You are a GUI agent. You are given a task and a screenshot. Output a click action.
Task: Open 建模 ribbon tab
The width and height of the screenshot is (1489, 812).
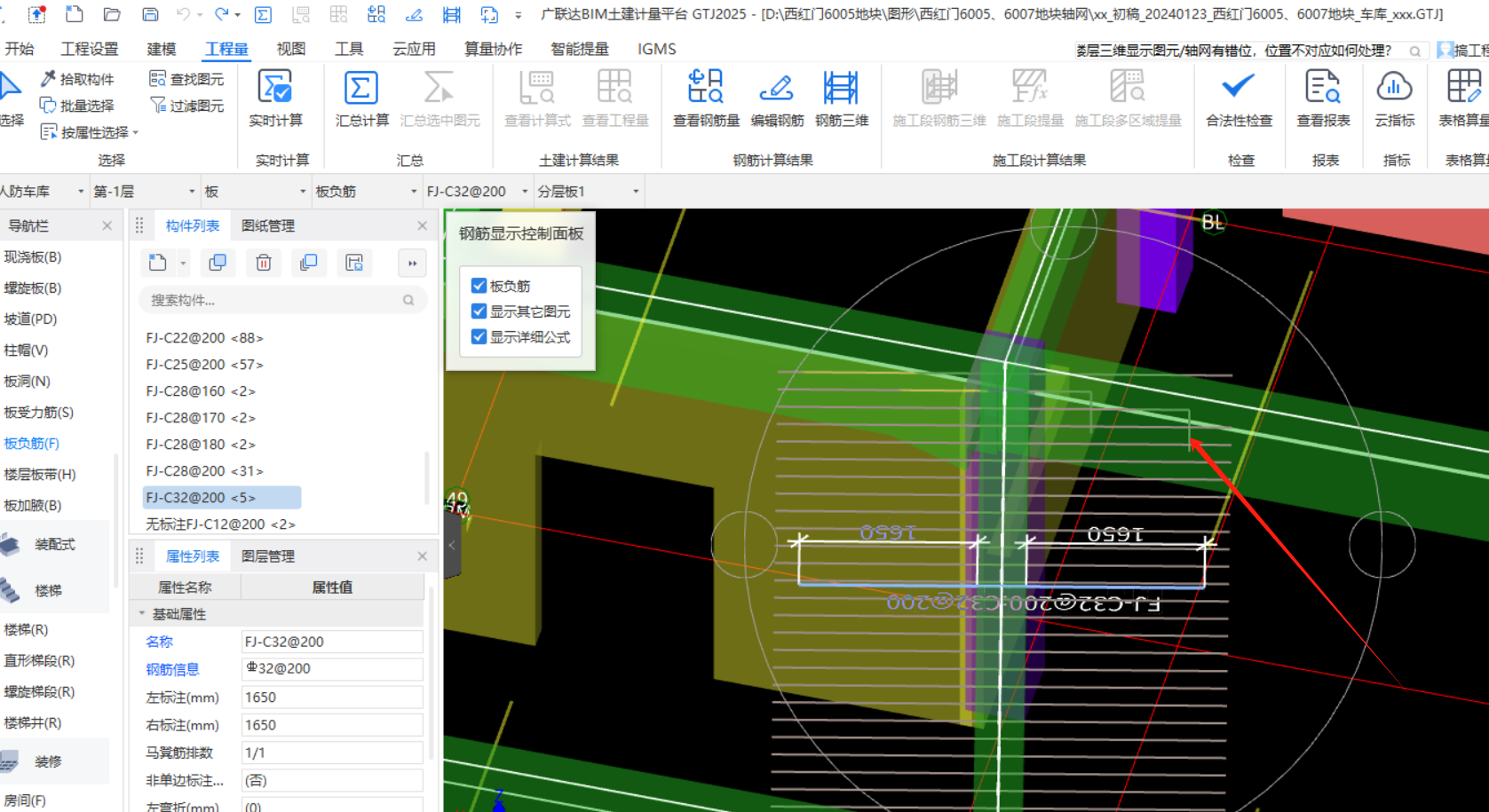tap(162, 49)
